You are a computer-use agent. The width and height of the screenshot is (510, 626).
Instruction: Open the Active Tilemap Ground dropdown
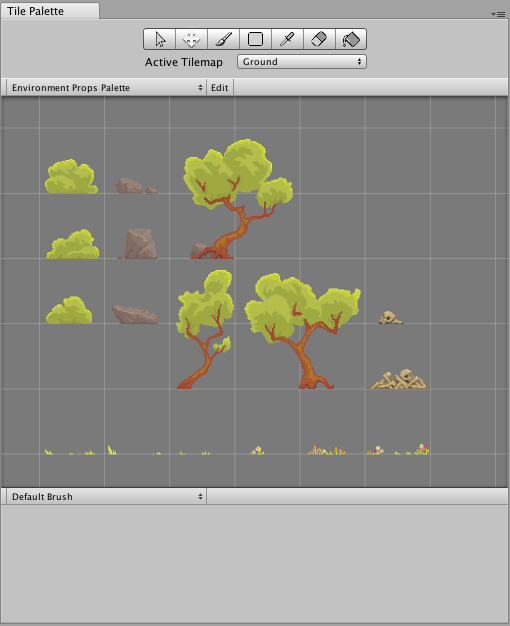(302, 62)
